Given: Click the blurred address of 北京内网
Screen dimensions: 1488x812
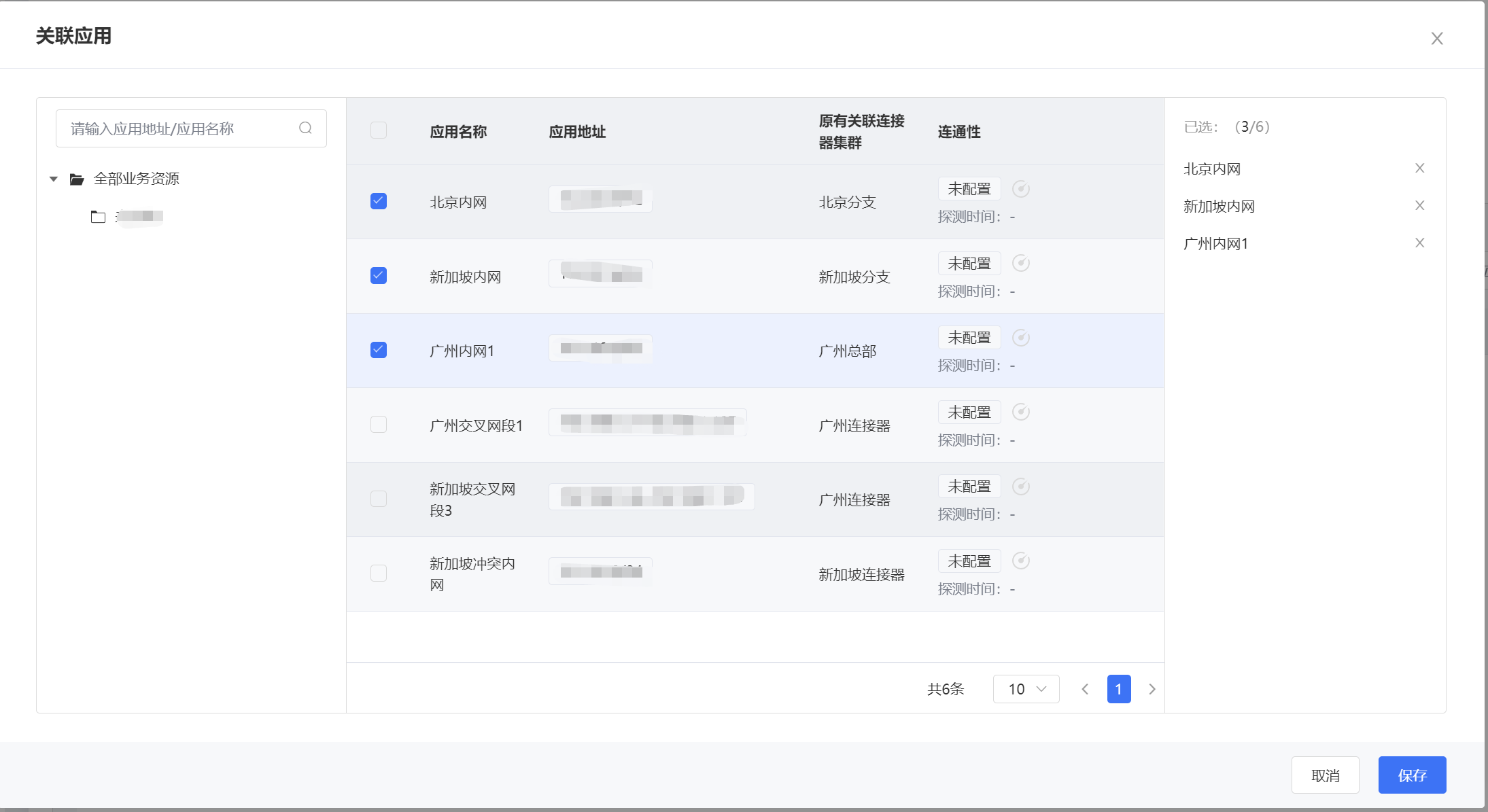Looking at the screenshot, I should click(x=600, y=199).
